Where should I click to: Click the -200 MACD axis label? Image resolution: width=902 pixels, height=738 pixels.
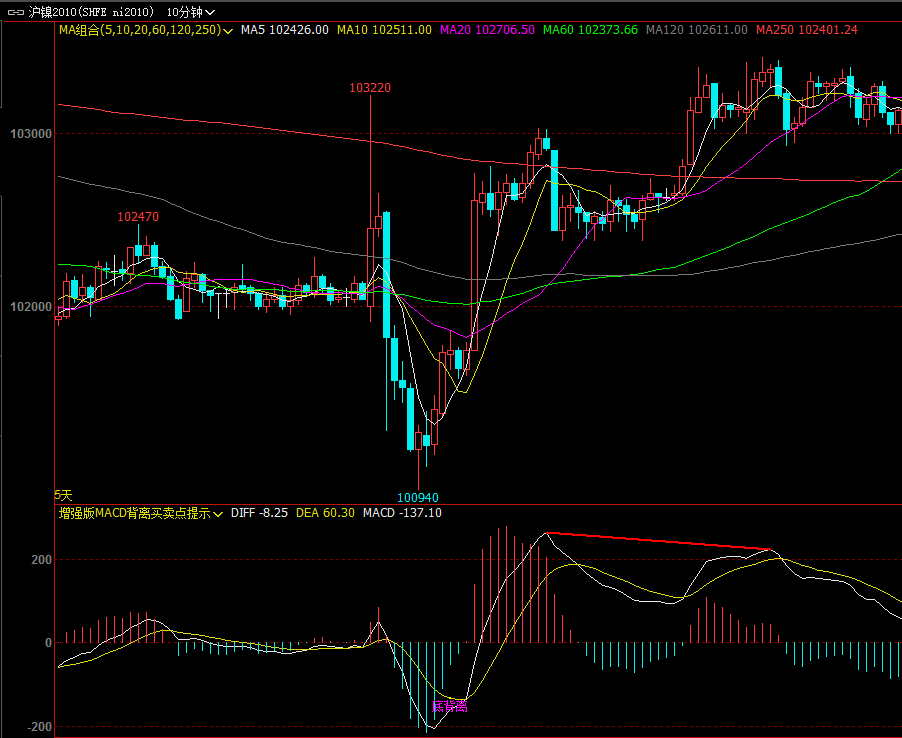pyautogui.click(x=39, y=727)
